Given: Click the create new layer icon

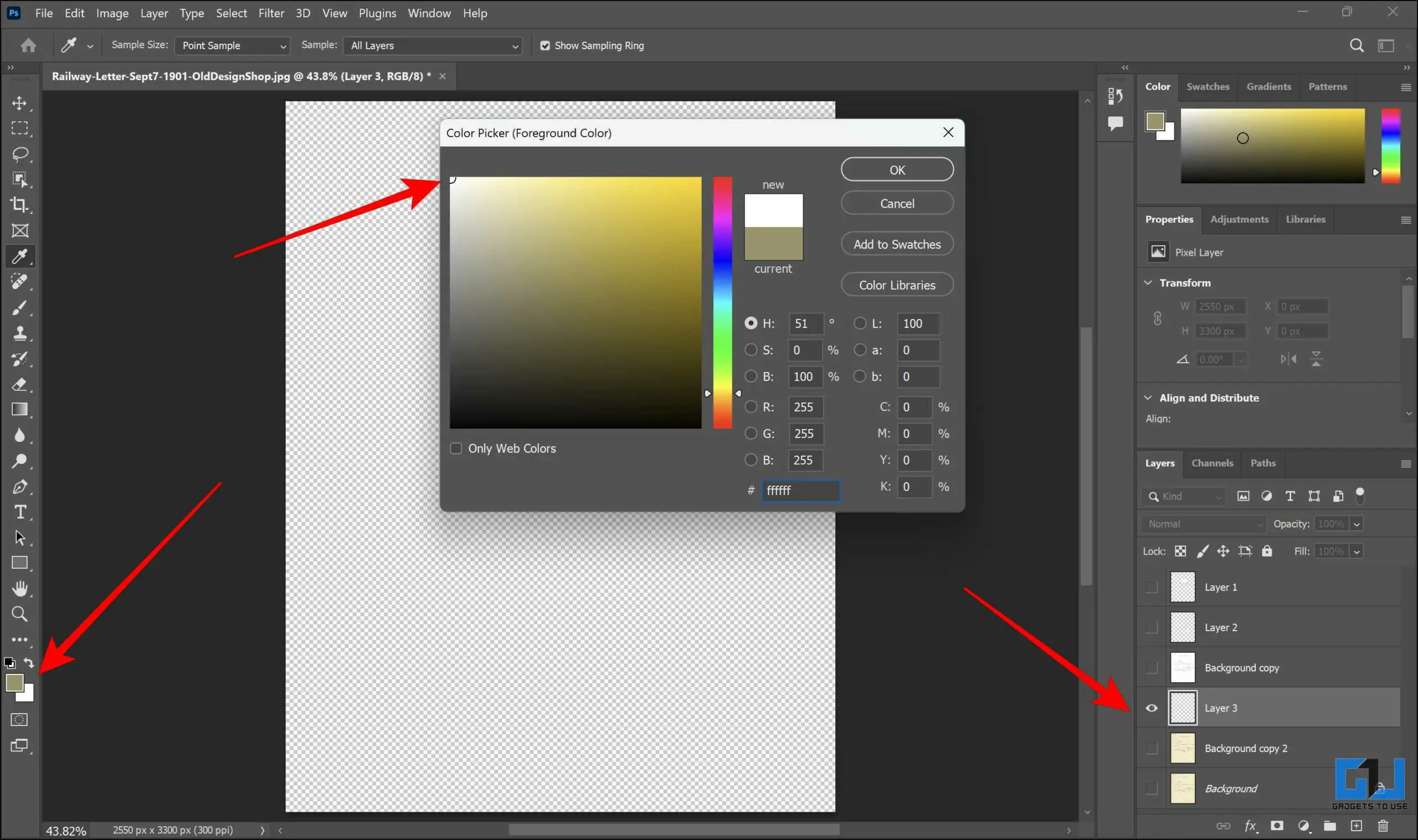Looking at the screenshot, I should click(1357, 826).
